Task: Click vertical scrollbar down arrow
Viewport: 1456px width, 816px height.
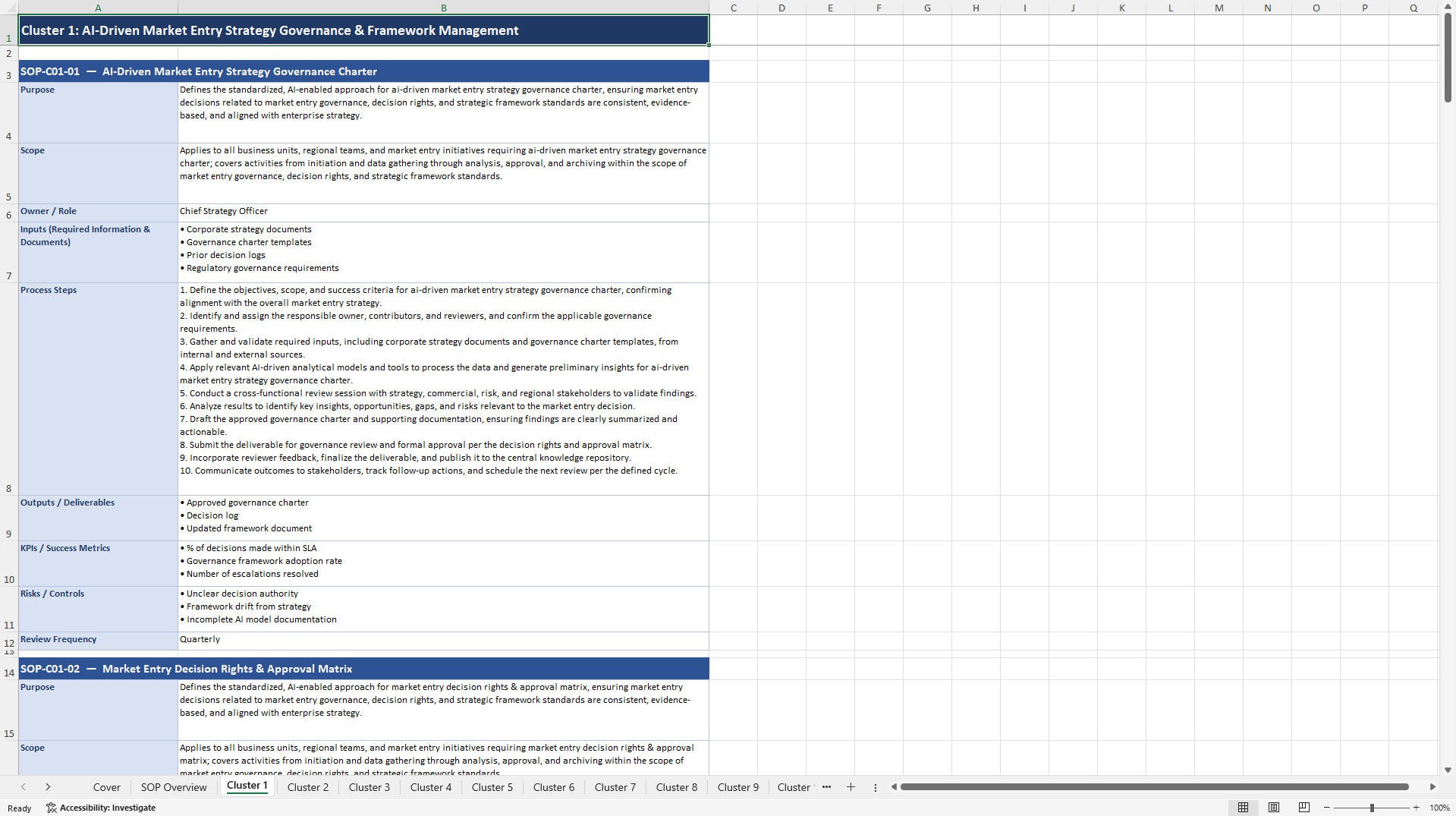Action: click(1448, 770)
